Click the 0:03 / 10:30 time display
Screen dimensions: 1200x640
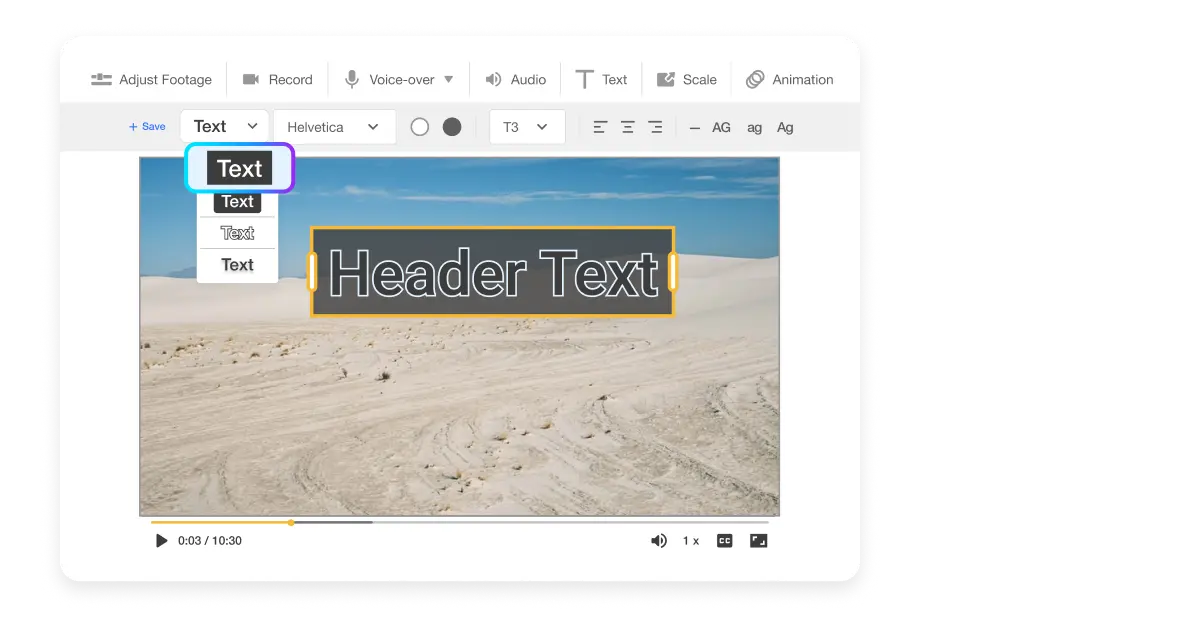(x=210, y=541)
